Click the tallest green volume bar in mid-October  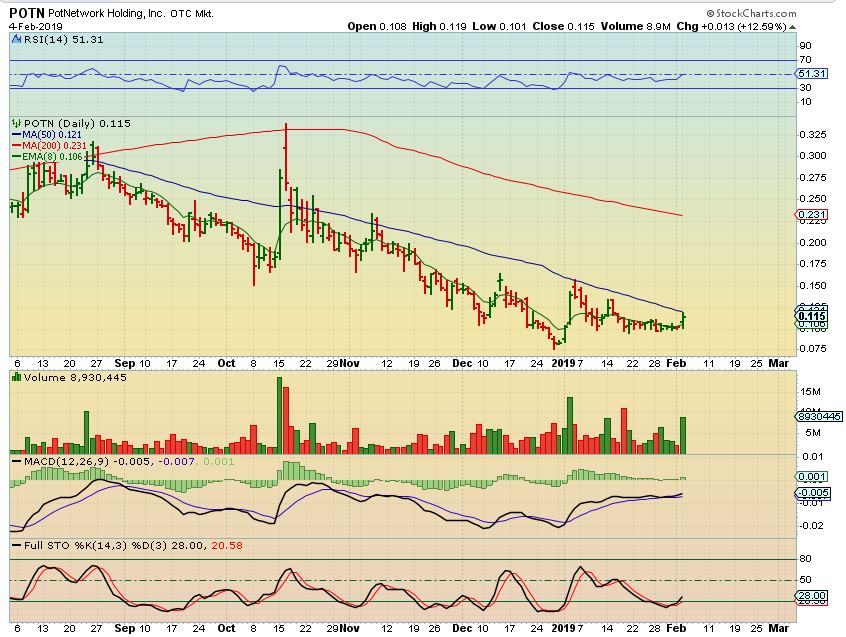tap(279, 415)
